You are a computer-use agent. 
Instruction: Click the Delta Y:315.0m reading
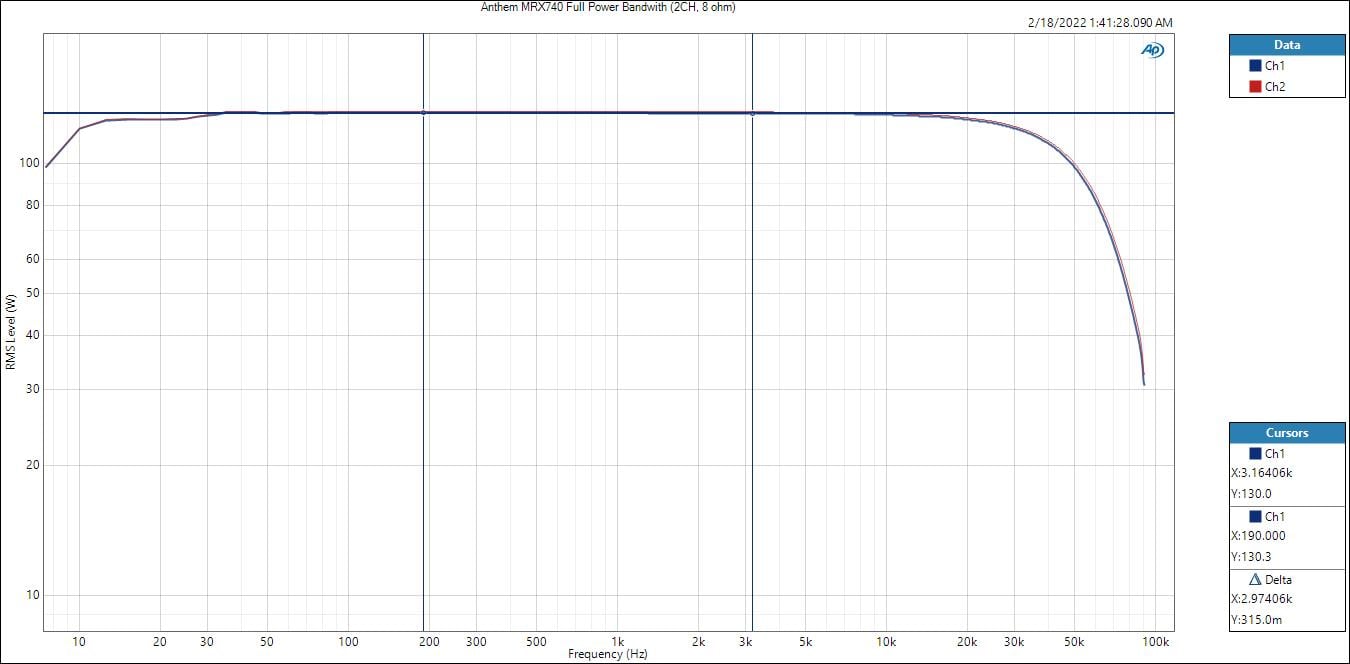(x=1254, y=620)
